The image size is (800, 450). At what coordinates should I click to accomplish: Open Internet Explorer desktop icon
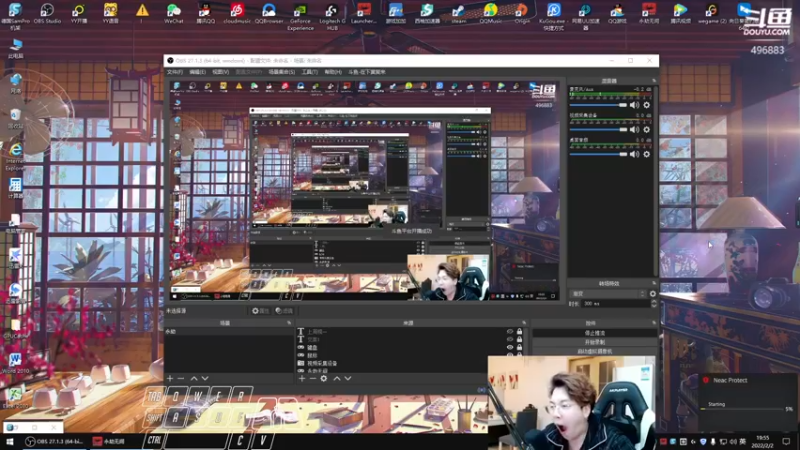[x=15, y=156]
